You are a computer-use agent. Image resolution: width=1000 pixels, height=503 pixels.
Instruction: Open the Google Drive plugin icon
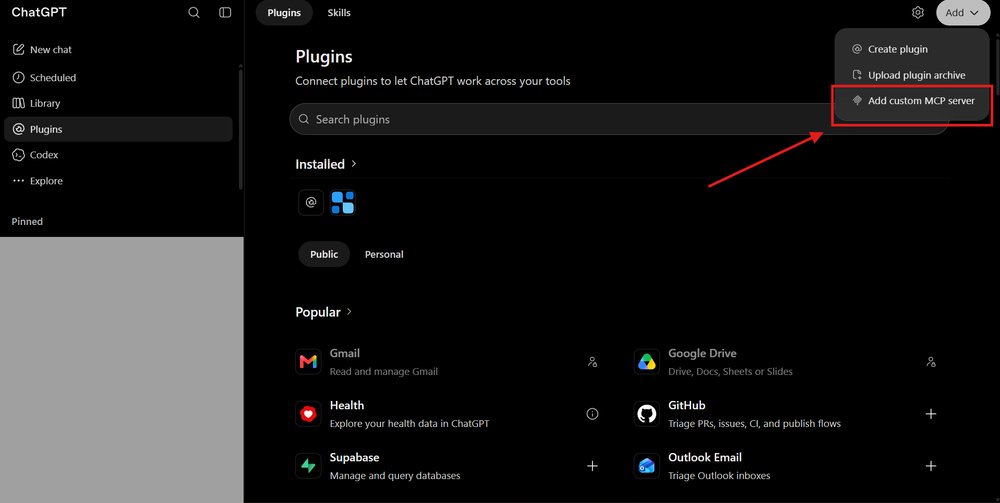(647, 361)
